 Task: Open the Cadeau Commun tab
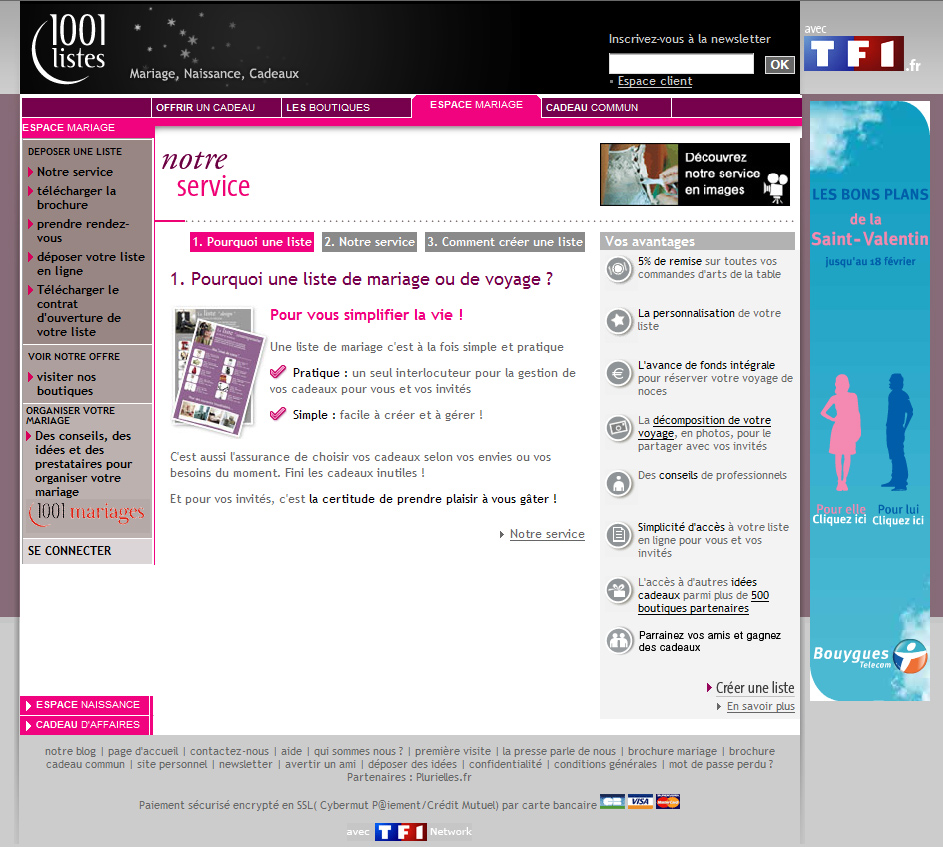point(591,107)
